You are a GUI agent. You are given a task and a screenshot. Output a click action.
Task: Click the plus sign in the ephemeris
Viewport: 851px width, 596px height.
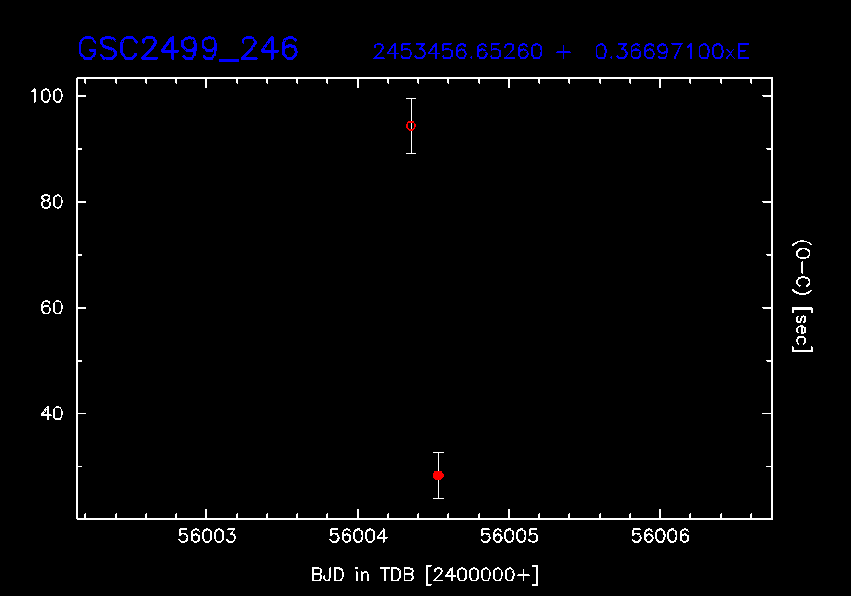tap(564, 52)
